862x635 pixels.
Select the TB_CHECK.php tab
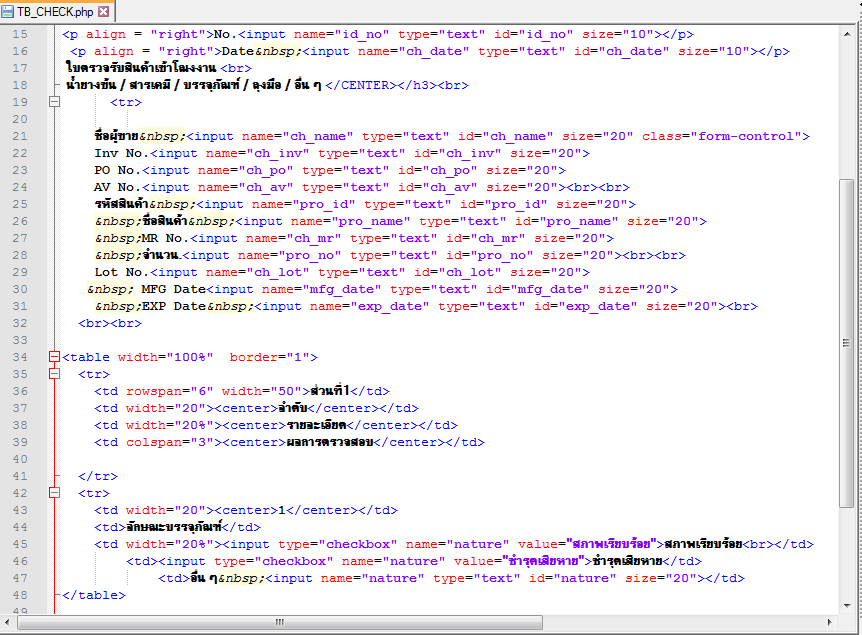55,12
